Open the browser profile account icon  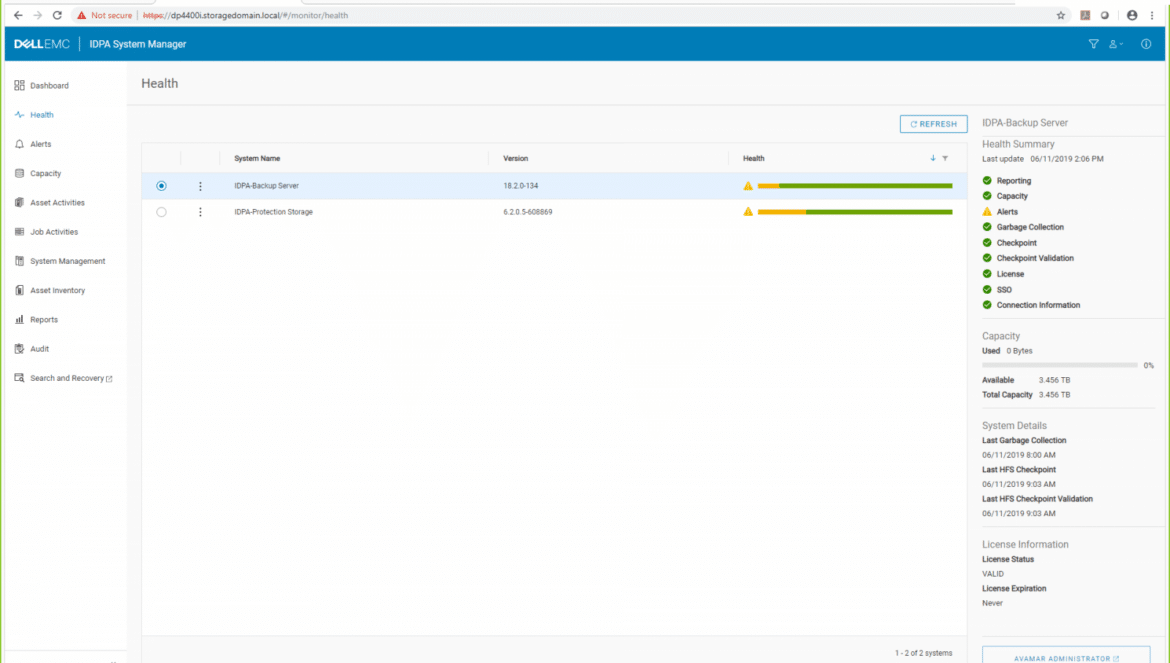tap(1132, 15)
